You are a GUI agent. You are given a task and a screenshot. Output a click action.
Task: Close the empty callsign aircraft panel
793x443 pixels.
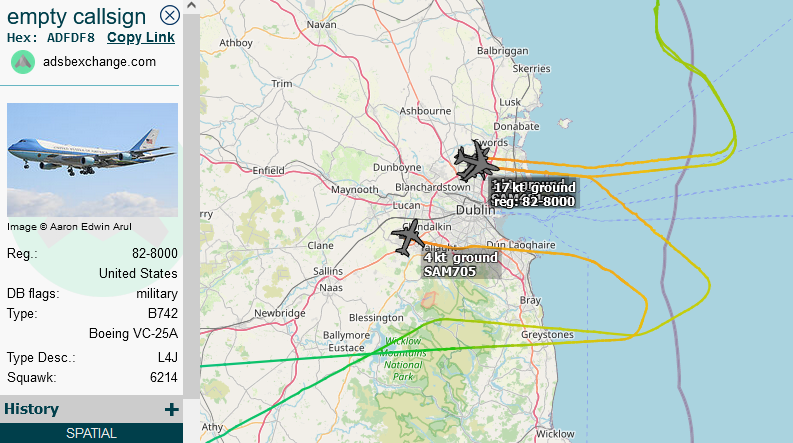tap(170, 16)
